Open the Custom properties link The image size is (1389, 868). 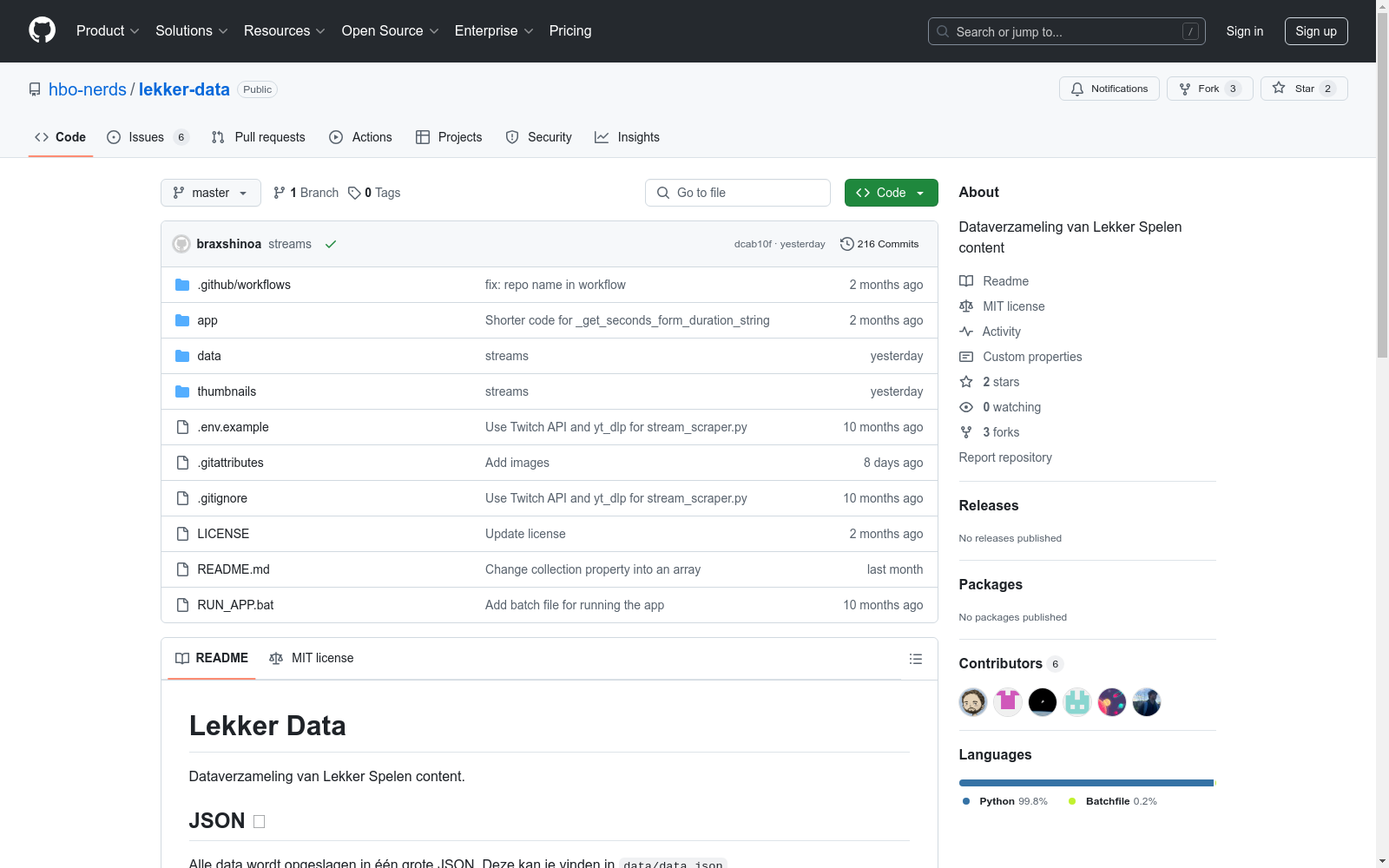(x=1021, y=357)
